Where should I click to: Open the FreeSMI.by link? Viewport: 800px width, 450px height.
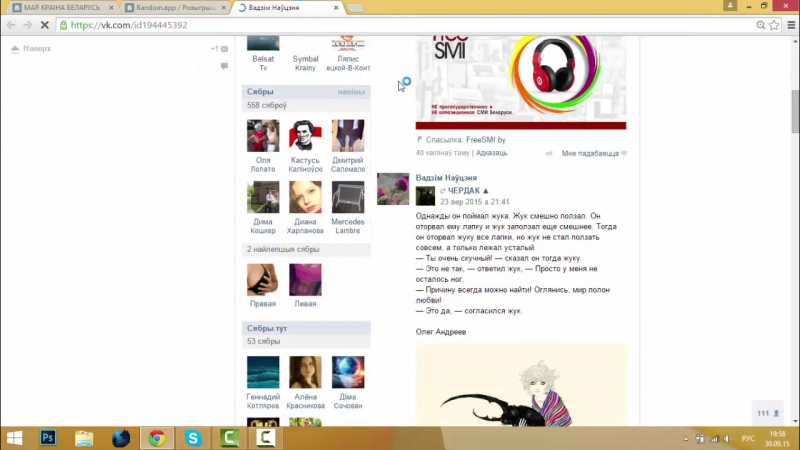[x=485, y=140]
